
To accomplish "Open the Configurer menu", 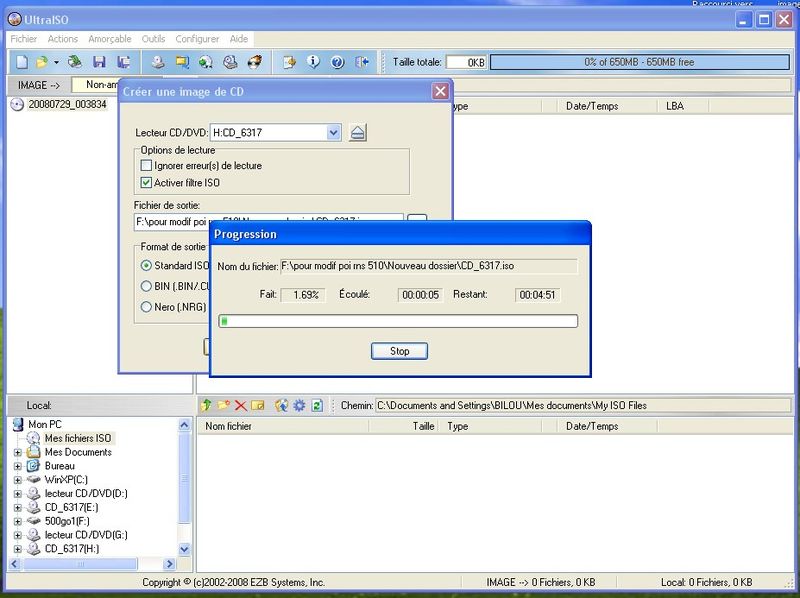I will tap(197, 39).
